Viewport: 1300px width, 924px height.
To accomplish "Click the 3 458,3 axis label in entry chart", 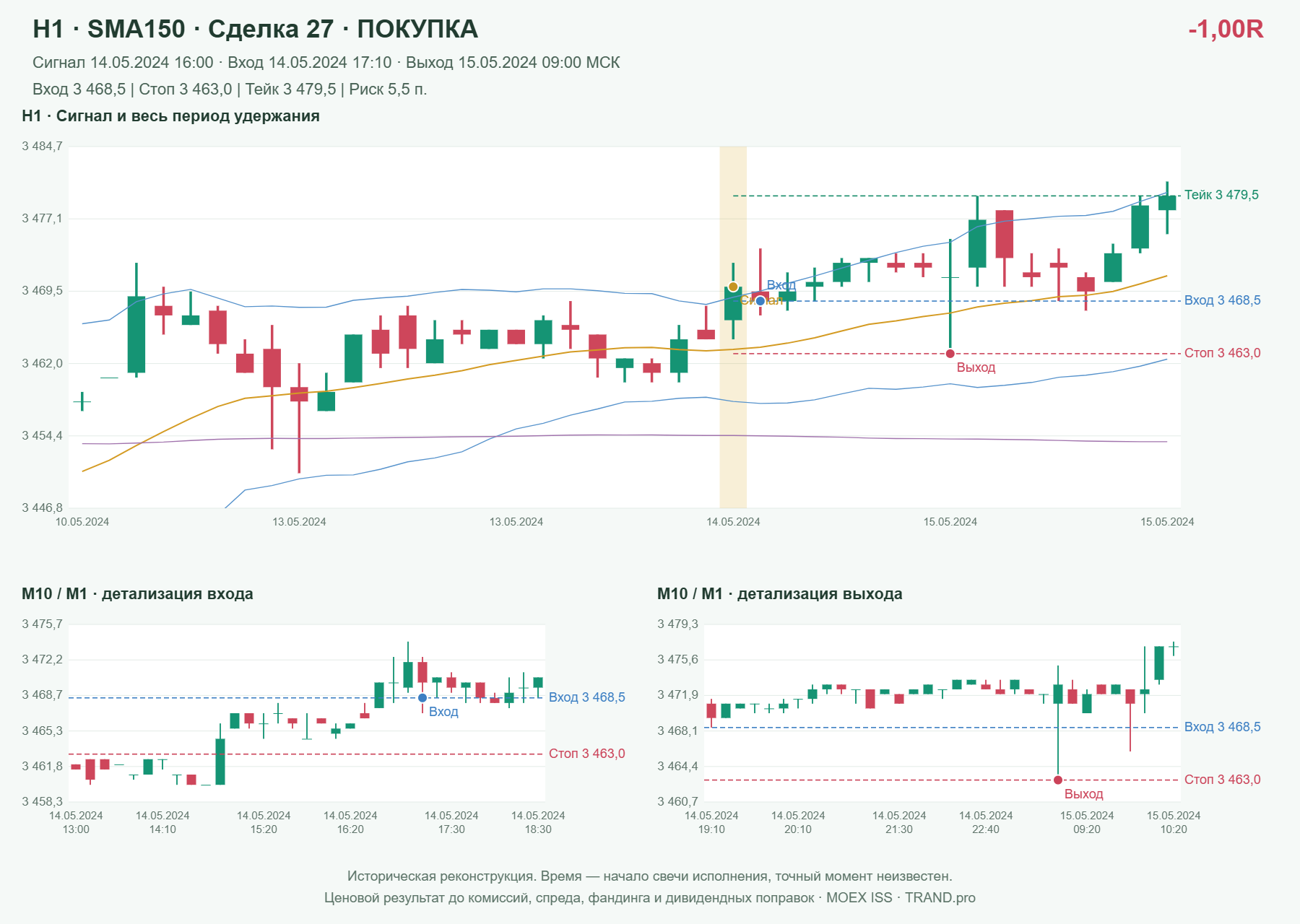I will (42, 802).
